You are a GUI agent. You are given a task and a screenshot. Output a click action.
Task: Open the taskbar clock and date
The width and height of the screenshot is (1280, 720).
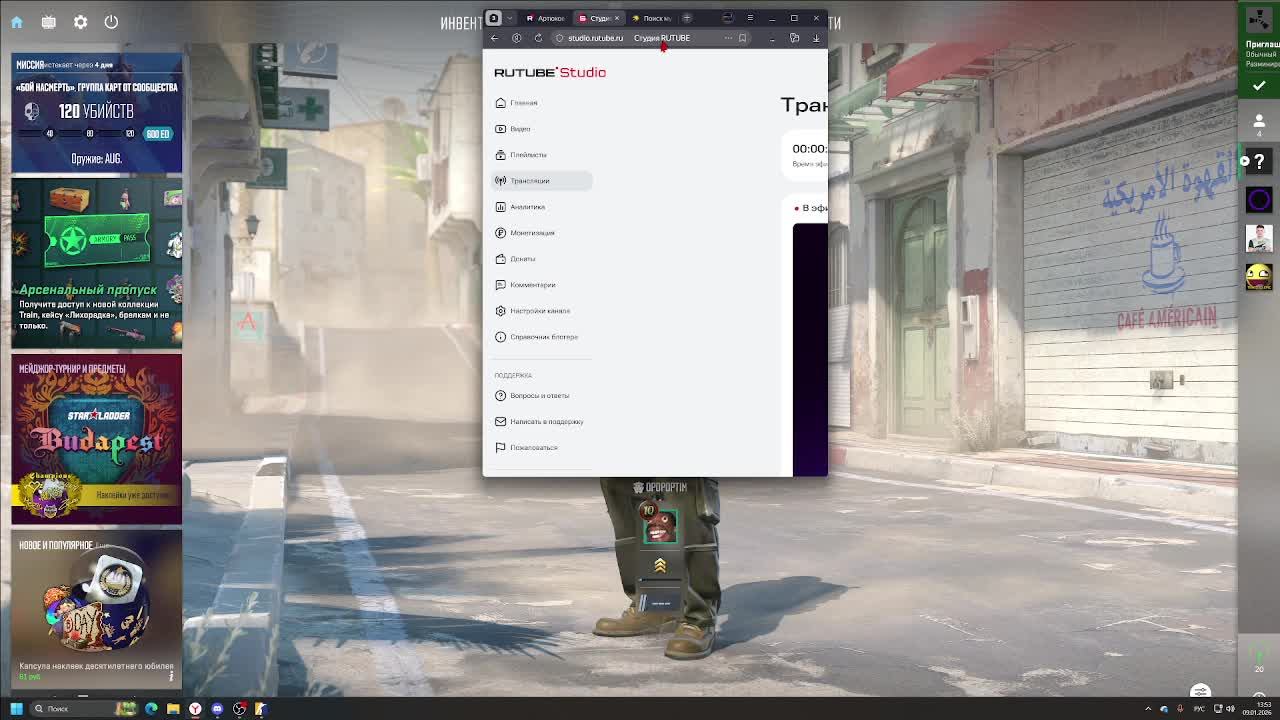pos(1257,709)
